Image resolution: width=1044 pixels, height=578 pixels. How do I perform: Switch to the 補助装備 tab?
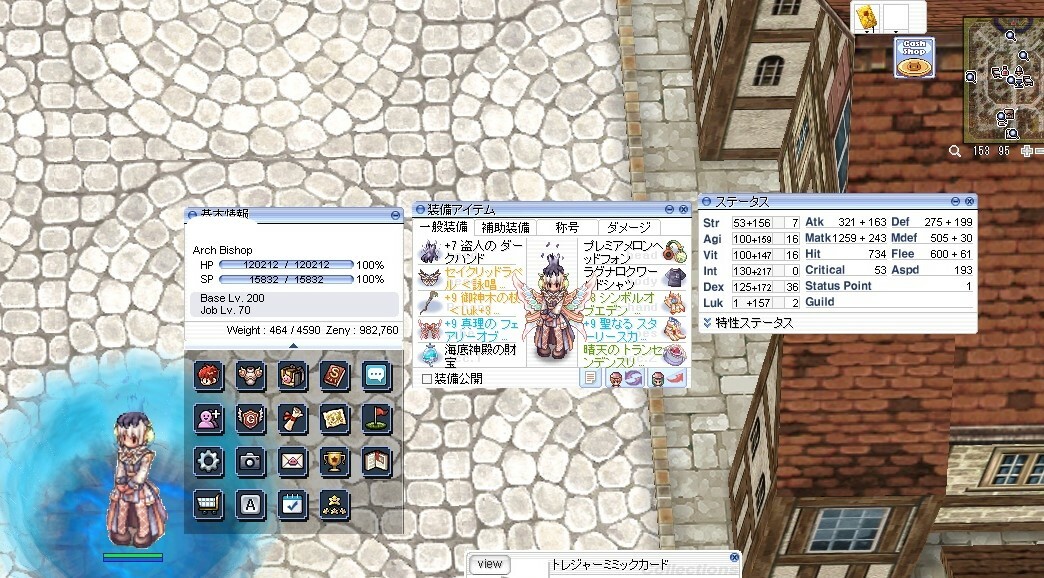click(x=505, y=227)
